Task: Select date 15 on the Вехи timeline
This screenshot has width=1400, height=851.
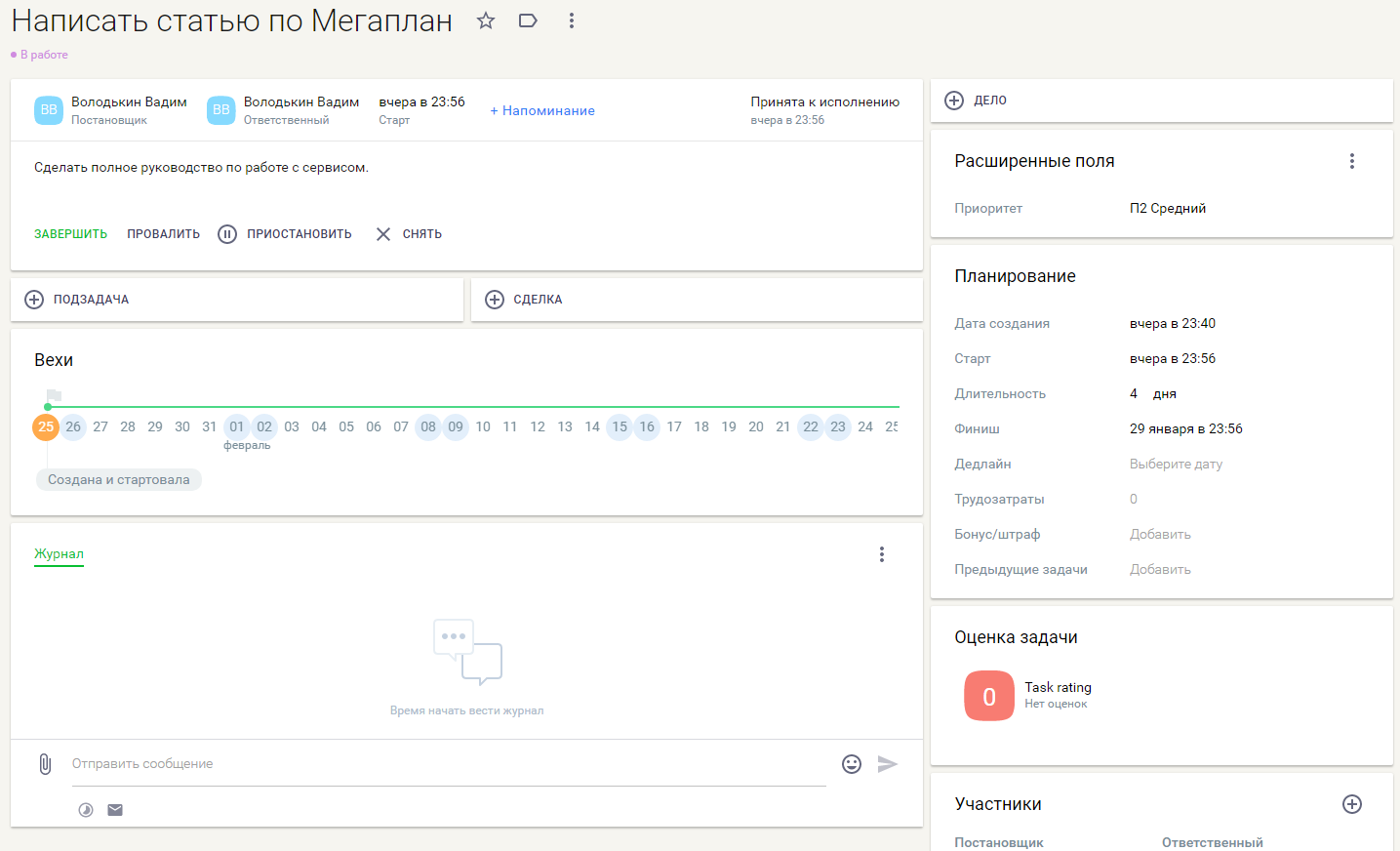Action: click(620, 427)
